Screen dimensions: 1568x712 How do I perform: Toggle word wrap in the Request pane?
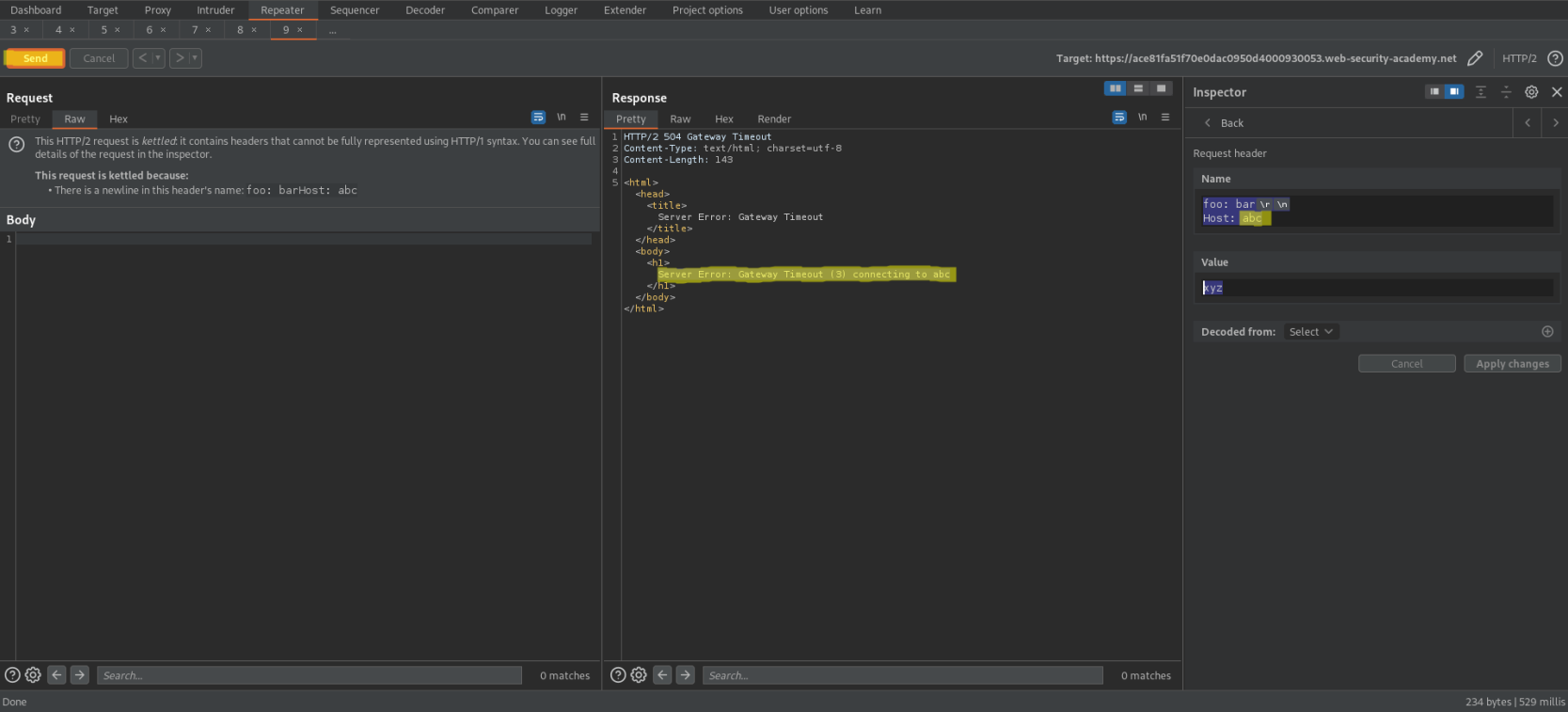tap(538, 118)
